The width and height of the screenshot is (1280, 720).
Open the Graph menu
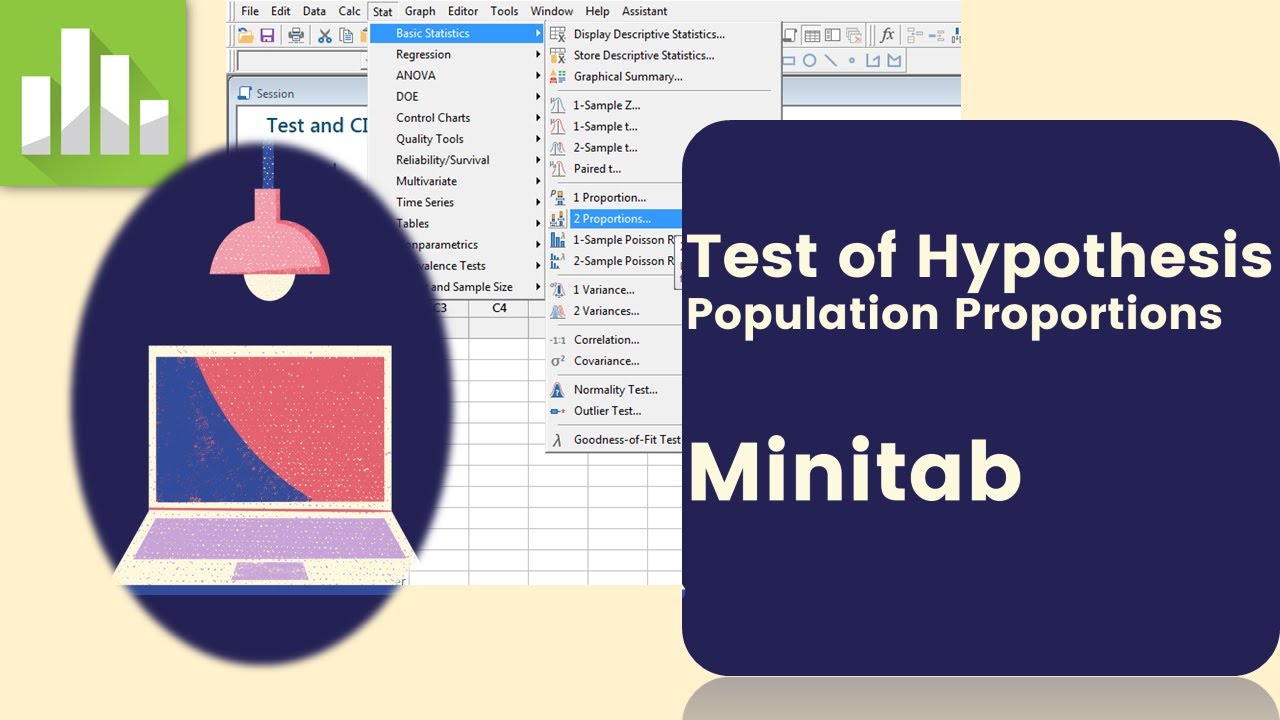click(420, 11)
